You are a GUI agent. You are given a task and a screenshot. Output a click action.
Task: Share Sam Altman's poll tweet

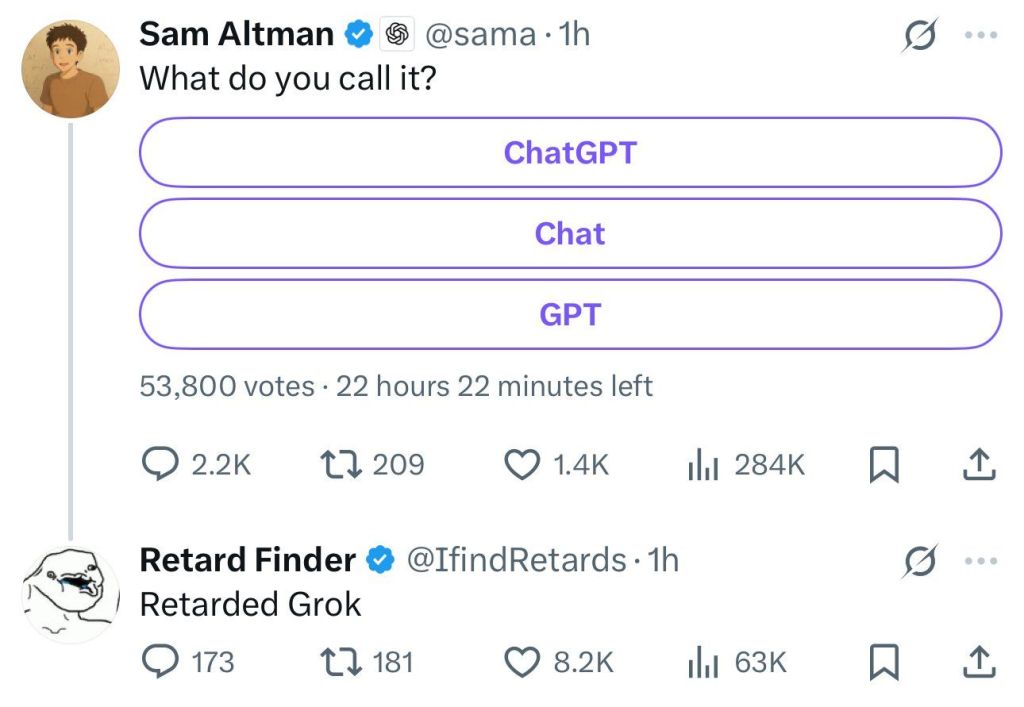click(979, 465)
